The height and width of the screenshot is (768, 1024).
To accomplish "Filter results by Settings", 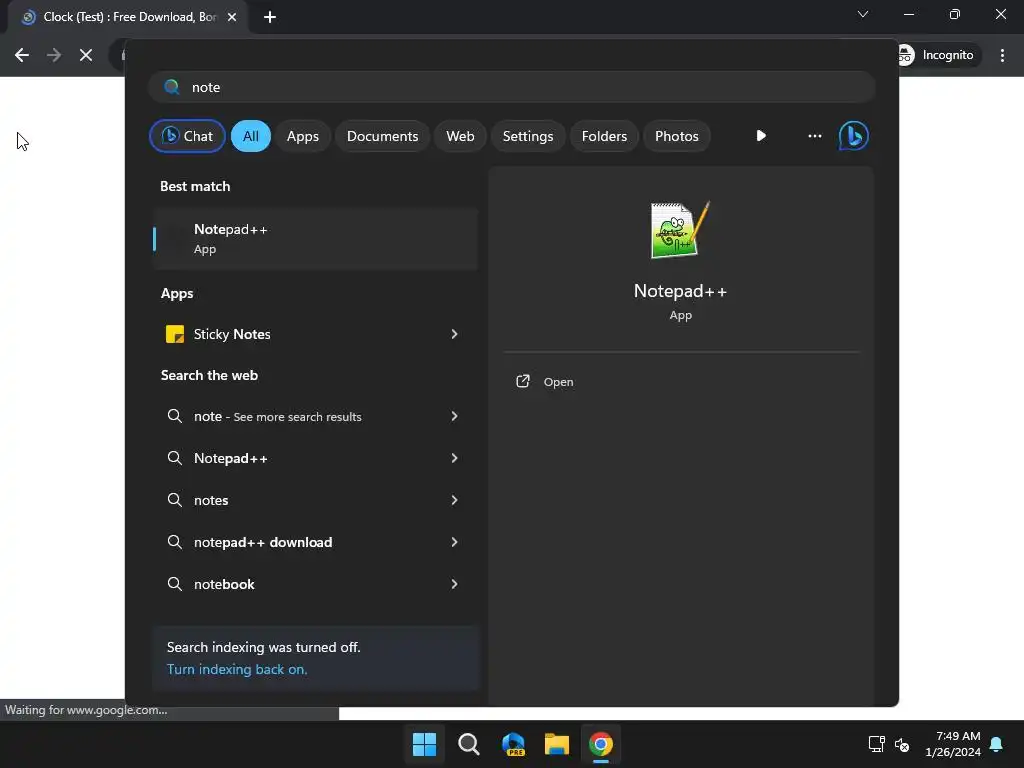I will tap(528, 136).
